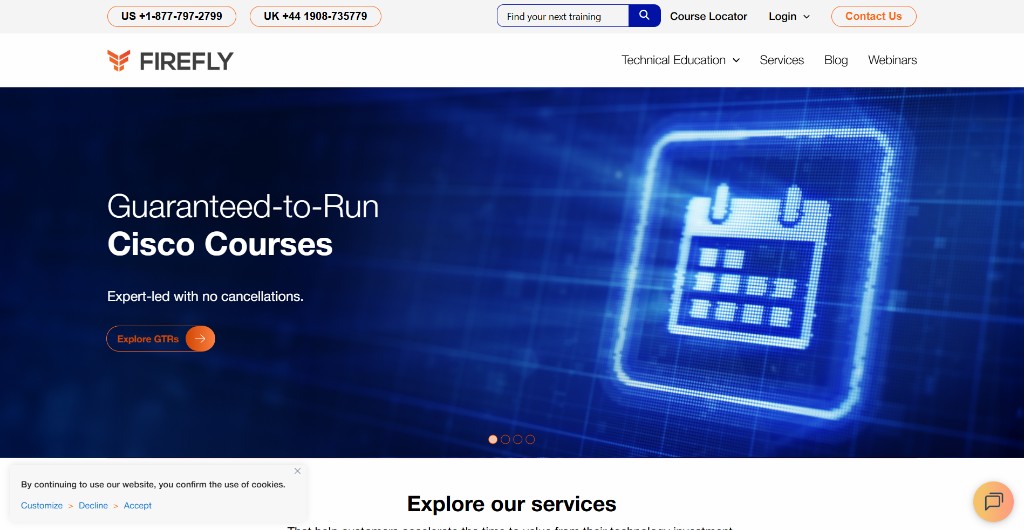Click the Firefly logo
The width and height of the screenshot is (1024, 530).
coord(170,61)
